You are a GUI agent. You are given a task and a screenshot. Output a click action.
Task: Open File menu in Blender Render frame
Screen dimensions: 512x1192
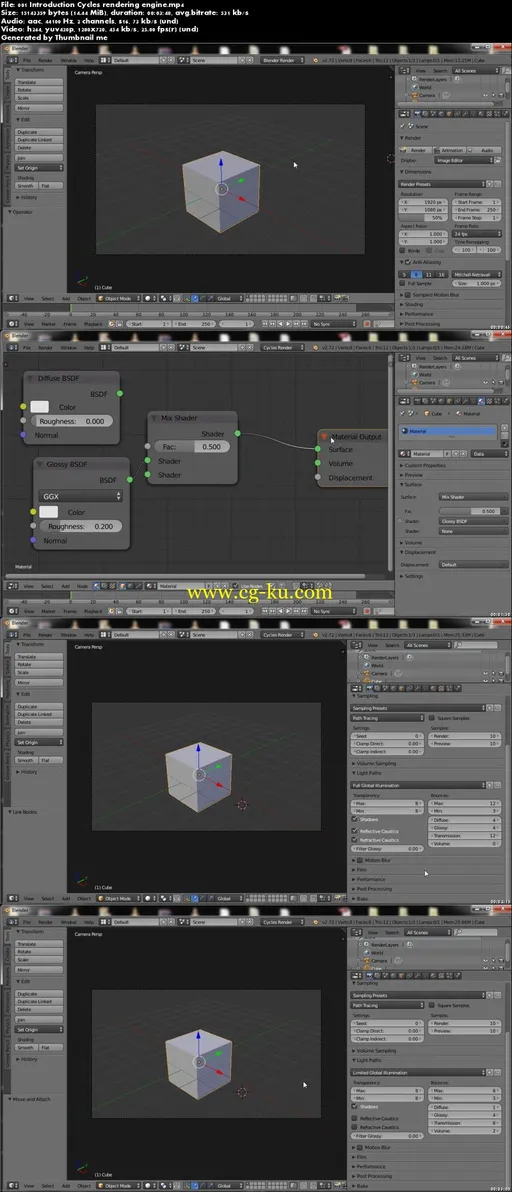click(27, 59)
